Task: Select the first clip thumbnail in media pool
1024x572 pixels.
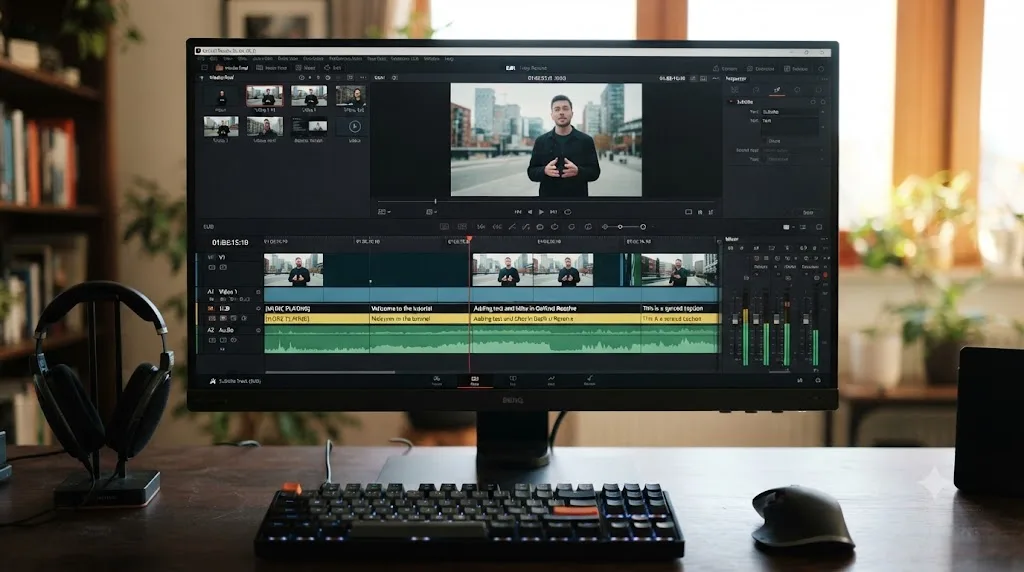Action: click(x=221, y=96)
